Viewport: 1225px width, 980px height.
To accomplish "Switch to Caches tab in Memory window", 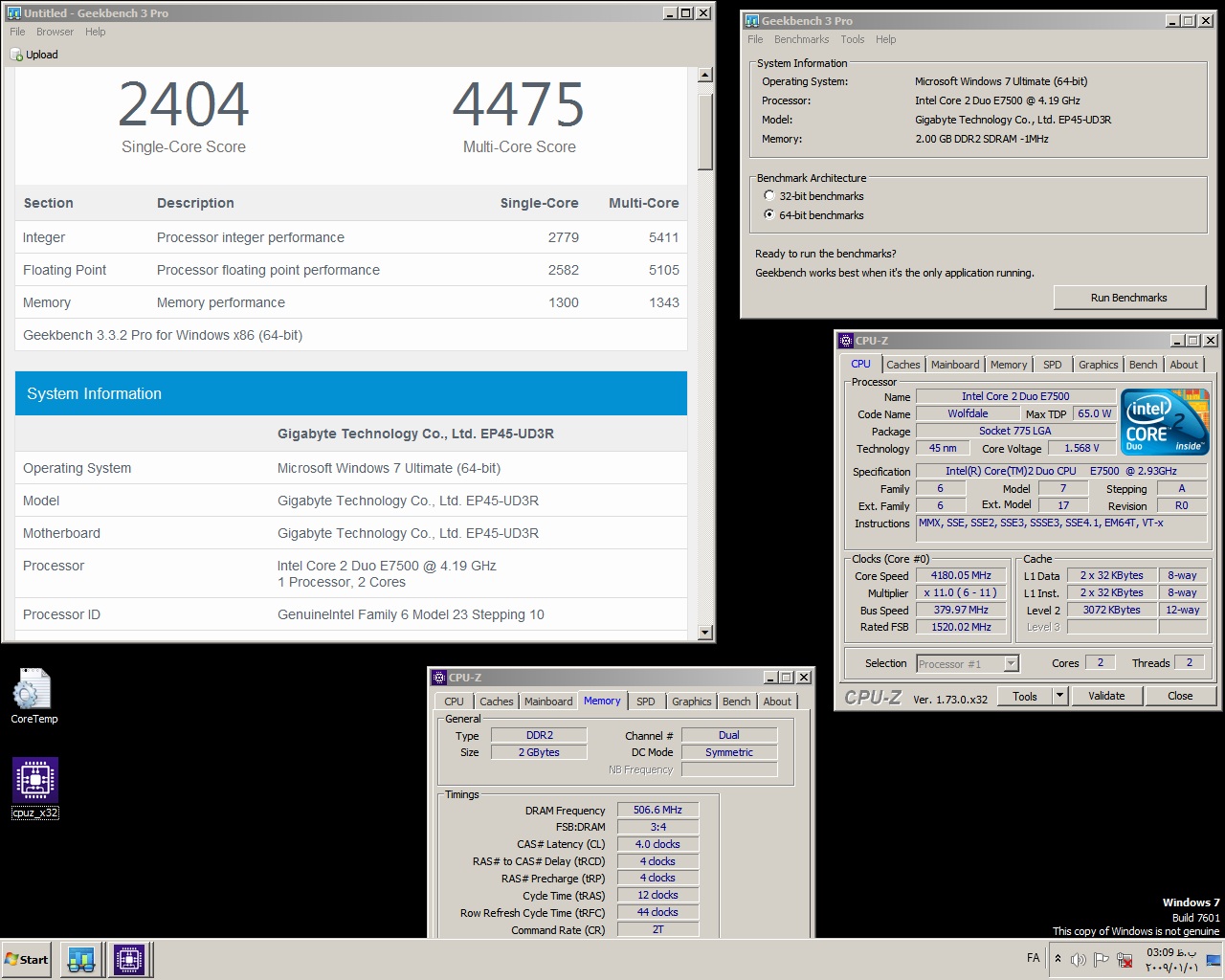I will click(x=496, y=702).
